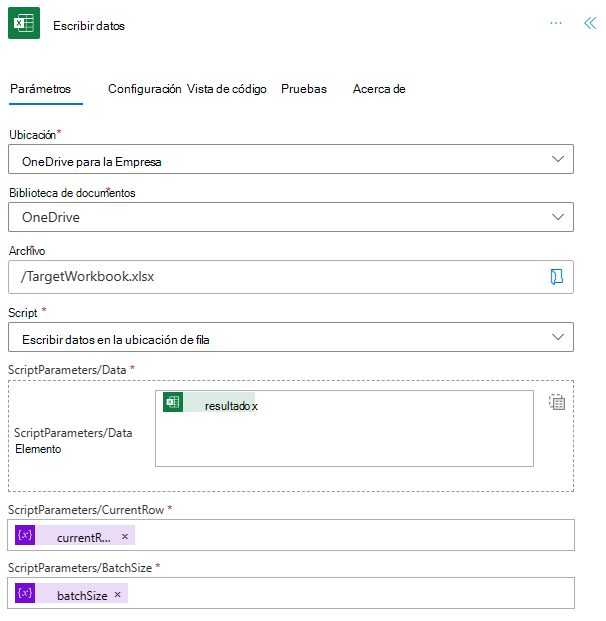The image size is (606, 621).
Task: Open the Script selection dropdown
Action: 557,338
